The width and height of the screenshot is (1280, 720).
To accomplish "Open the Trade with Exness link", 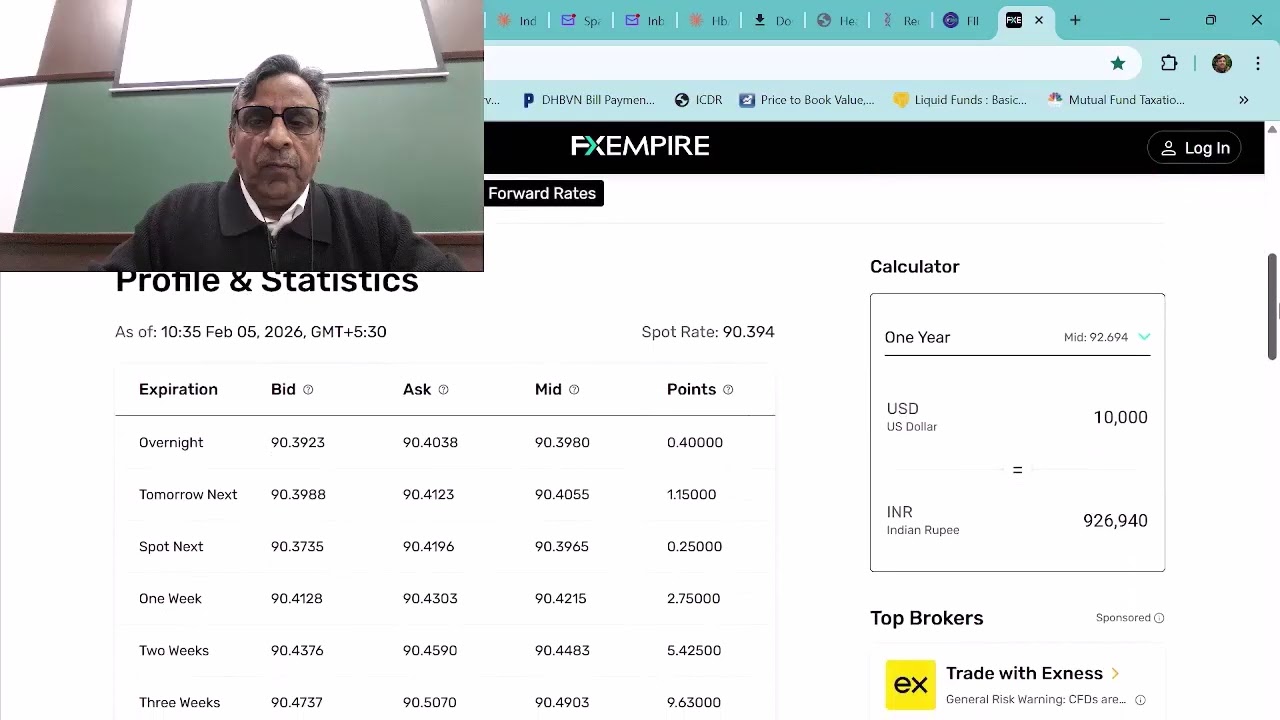I will [x=1033, y=673].
